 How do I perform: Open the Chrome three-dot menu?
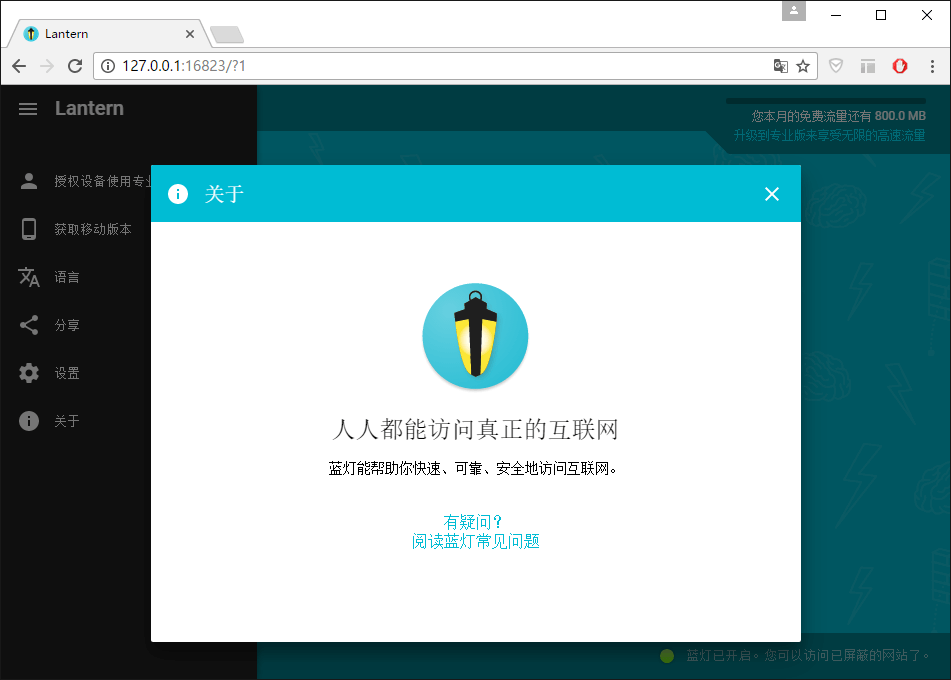(x=932, y=66)
